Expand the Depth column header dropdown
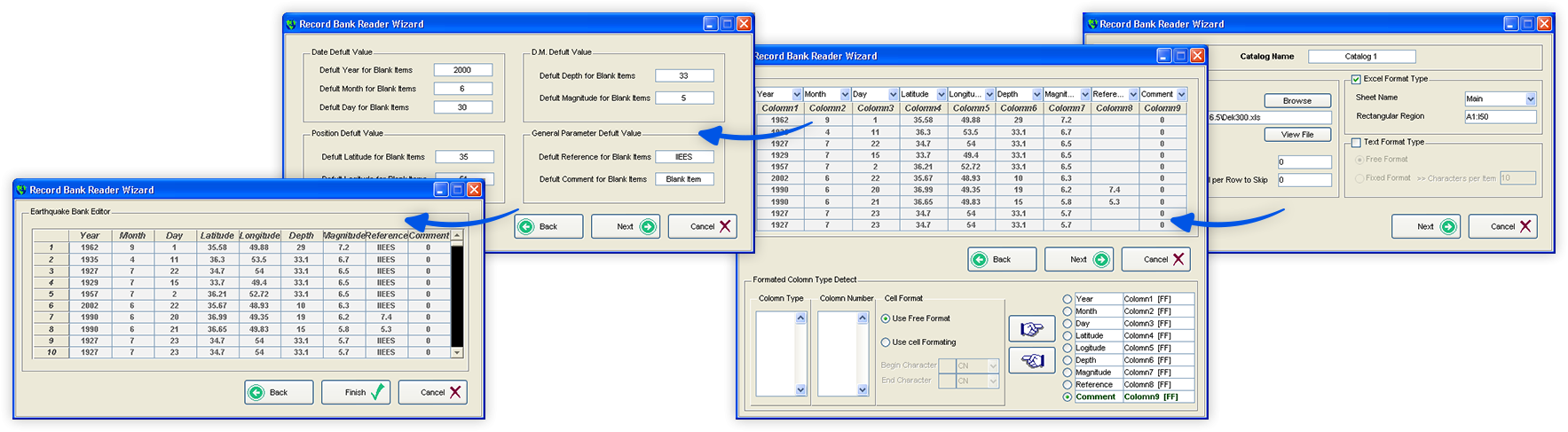Screen dimensions: 1568x432 [1036, 94]
